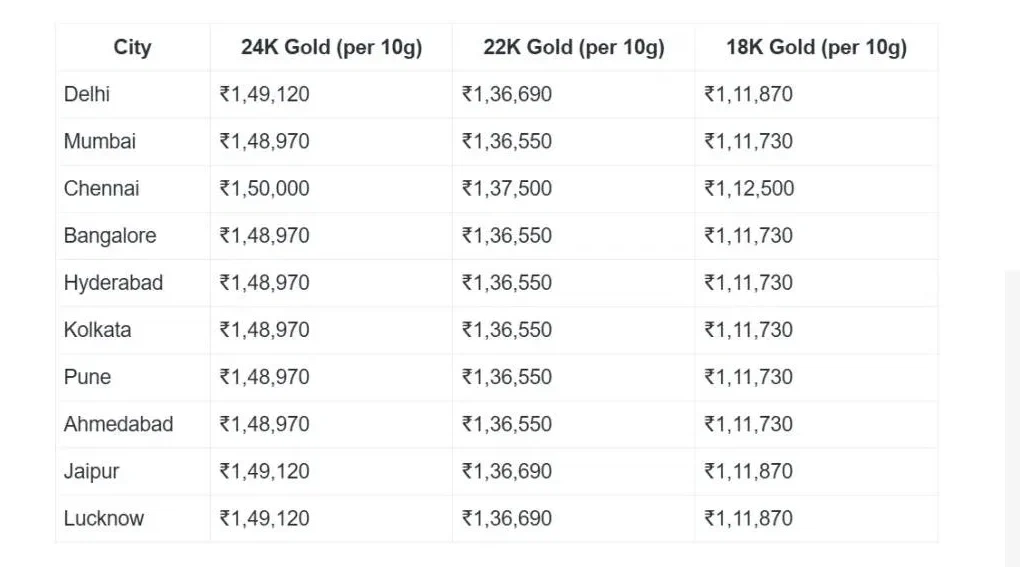Image resolution: width=1020 pixels, height=567 pixels.
Task: Select the Kolkata row label
Action: click(97, 330)
